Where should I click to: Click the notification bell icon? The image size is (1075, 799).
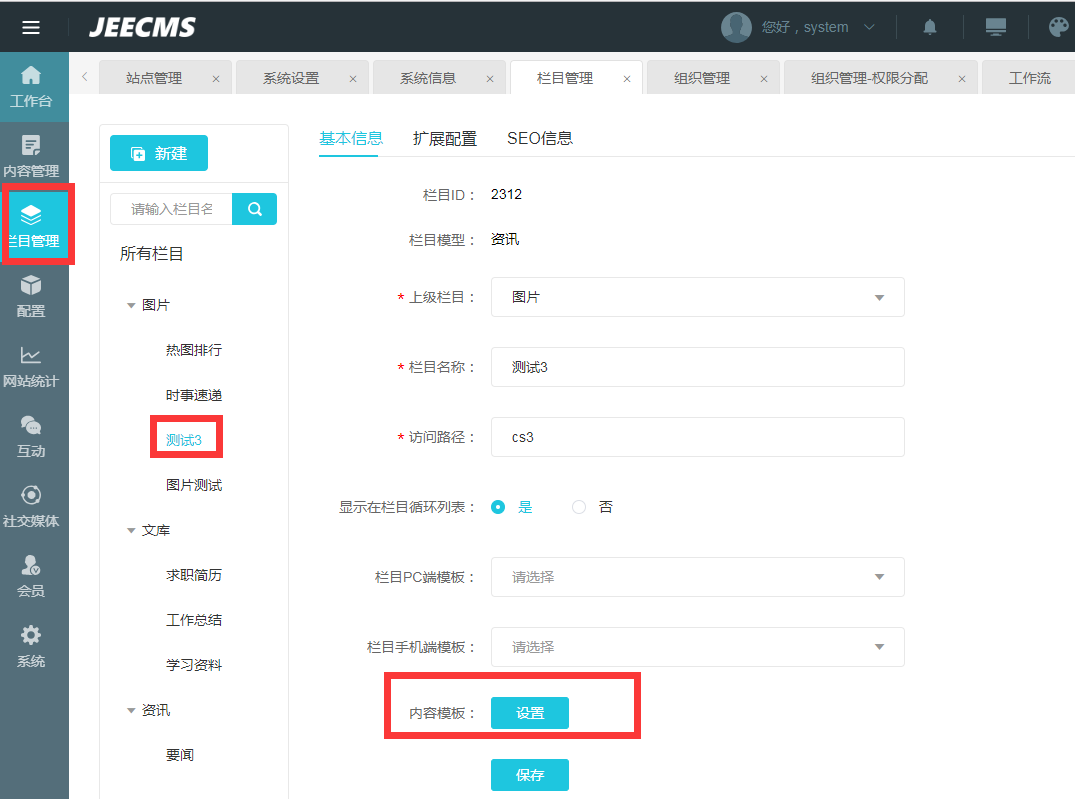(930, 27)
